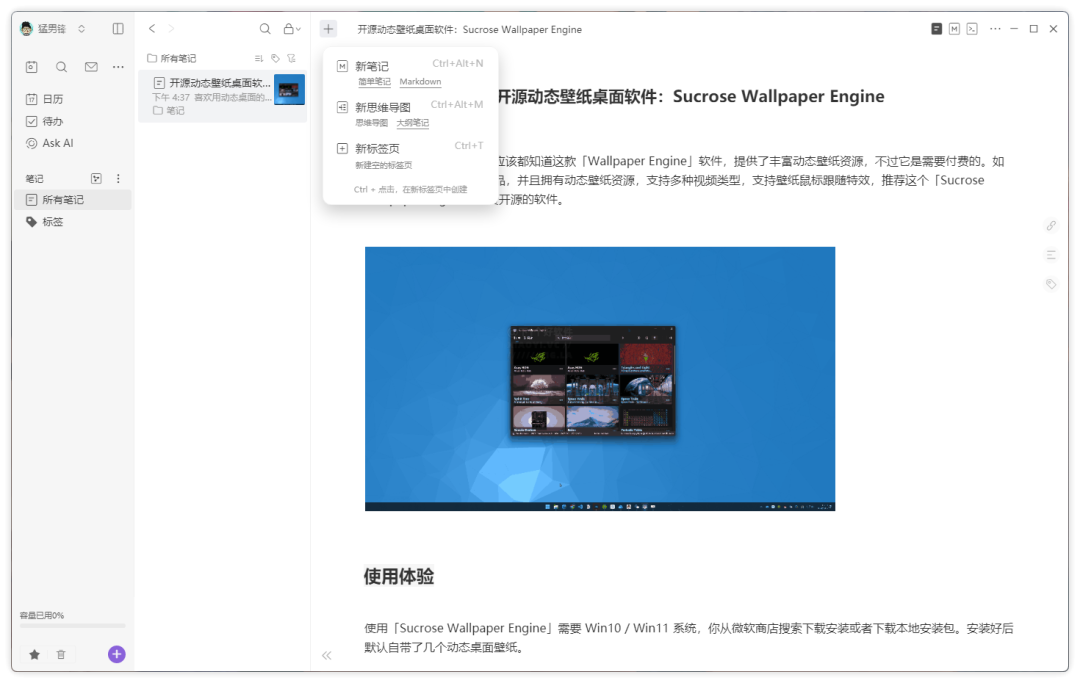Open the outline icon on the right edge
Image resolution: width=1080 pixels, height=683 pixels.
click(x=1051, y=255)
